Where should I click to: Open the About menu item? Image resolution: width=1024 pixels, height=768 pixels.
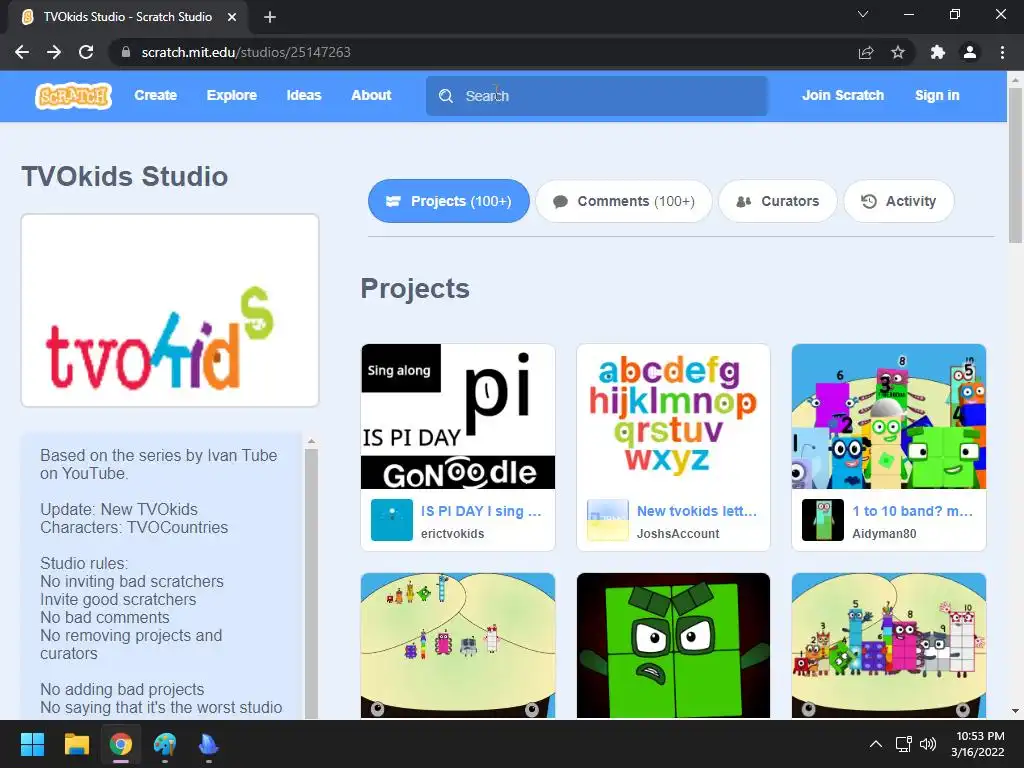371,95
